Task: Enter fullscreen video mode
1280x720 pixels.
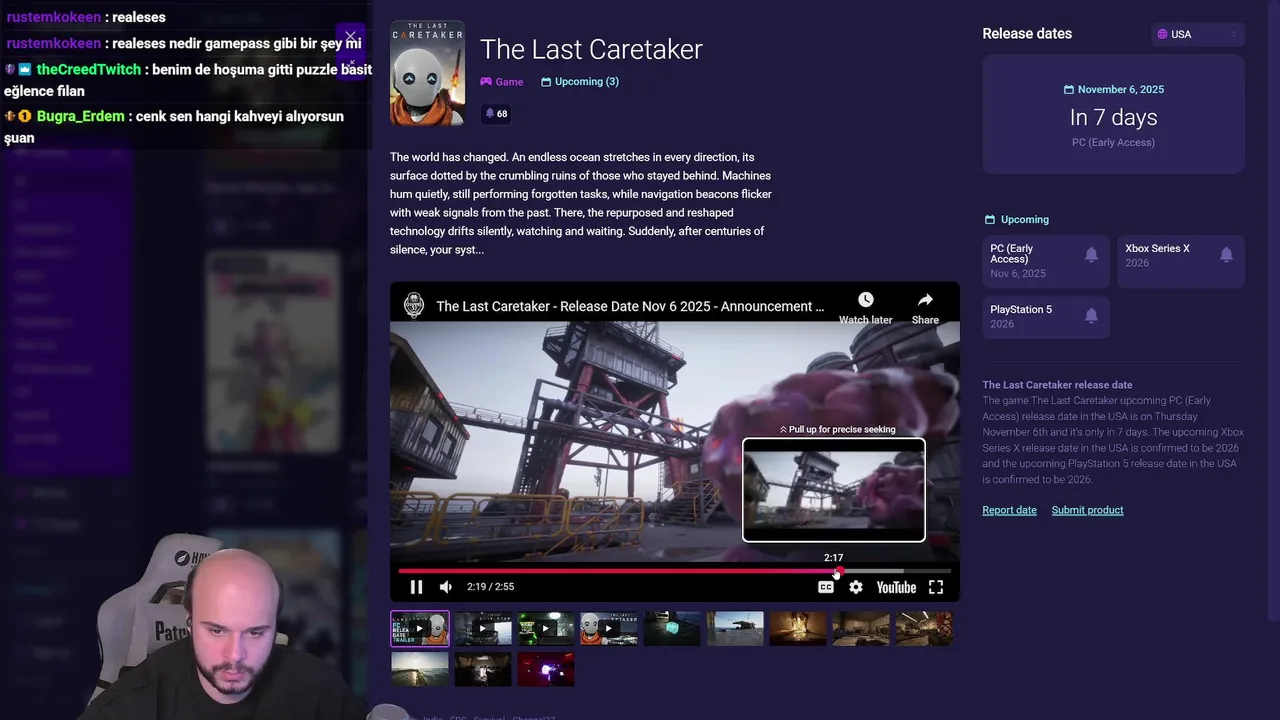Action: point(936,587)
